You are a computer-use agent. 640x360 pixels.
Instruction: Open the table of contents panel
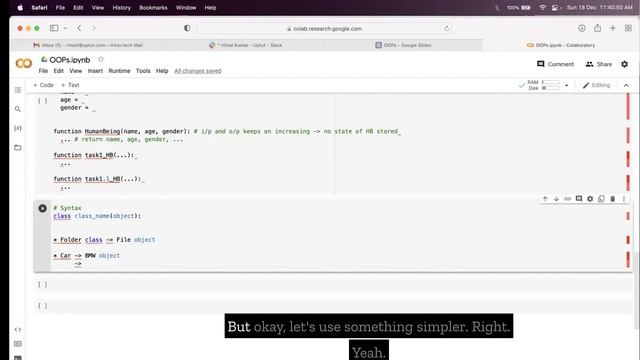(x=18, y=90)
